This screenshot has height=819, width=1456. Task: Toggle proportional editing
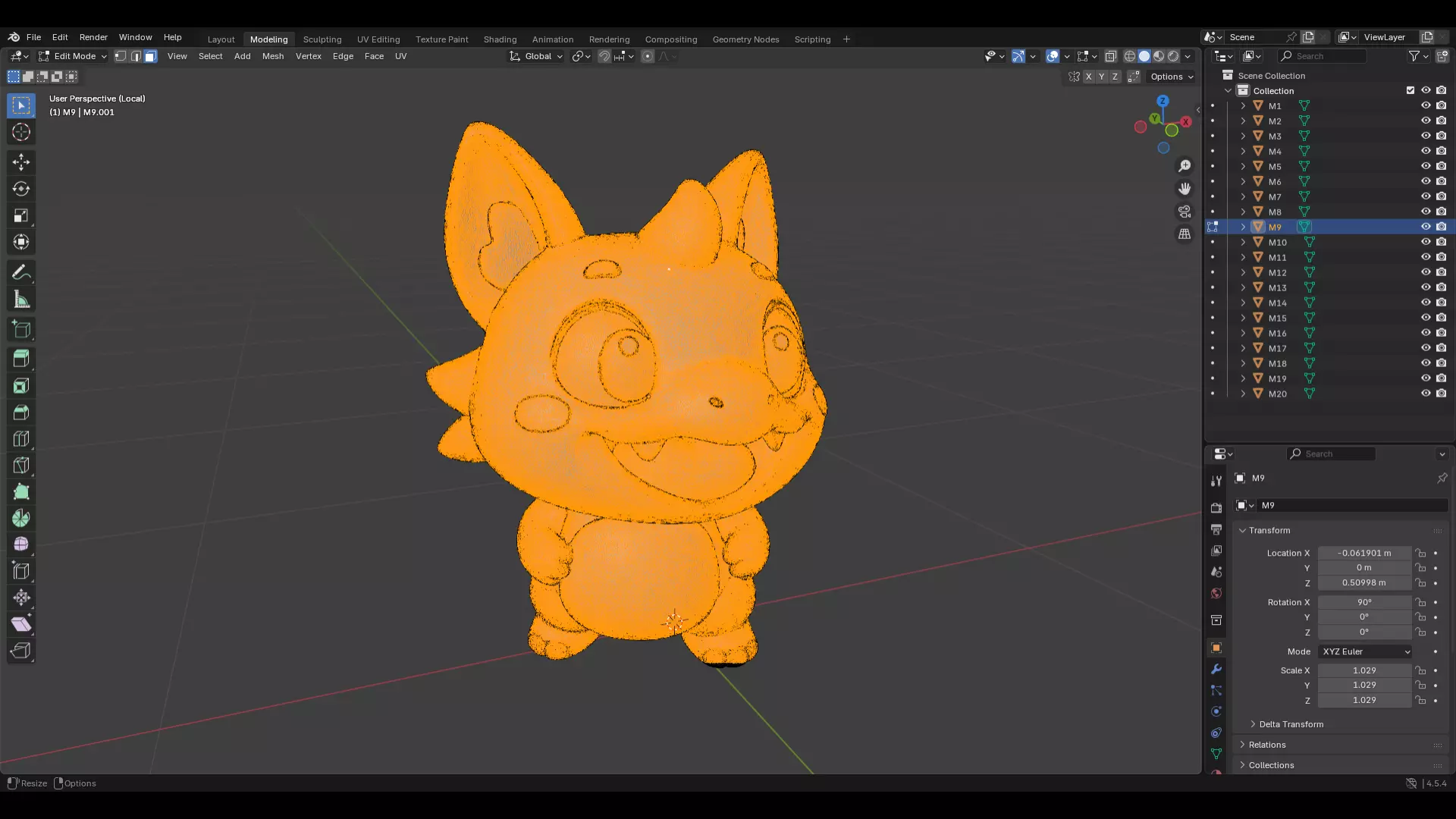[x=648, y=56]
